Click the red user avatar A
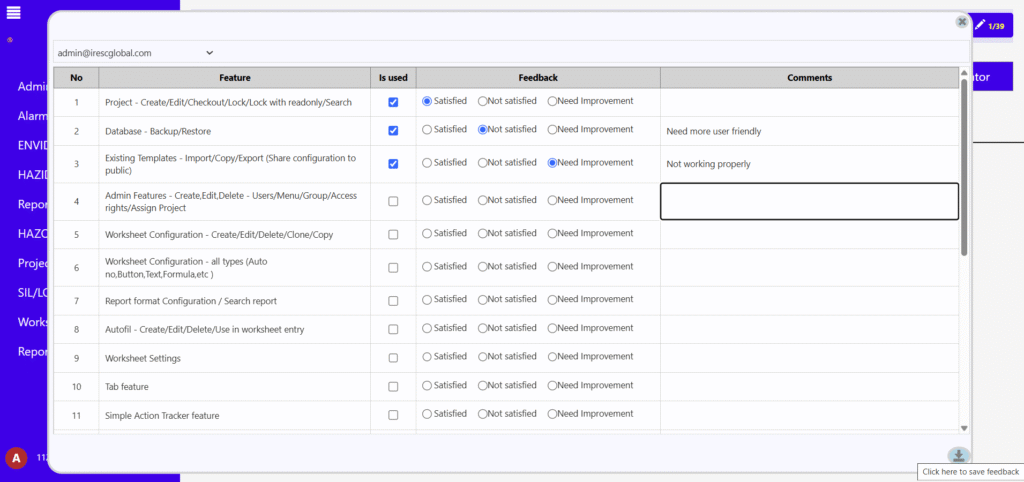The height and width of the screenshot is (482, 1024). [15, 457]
